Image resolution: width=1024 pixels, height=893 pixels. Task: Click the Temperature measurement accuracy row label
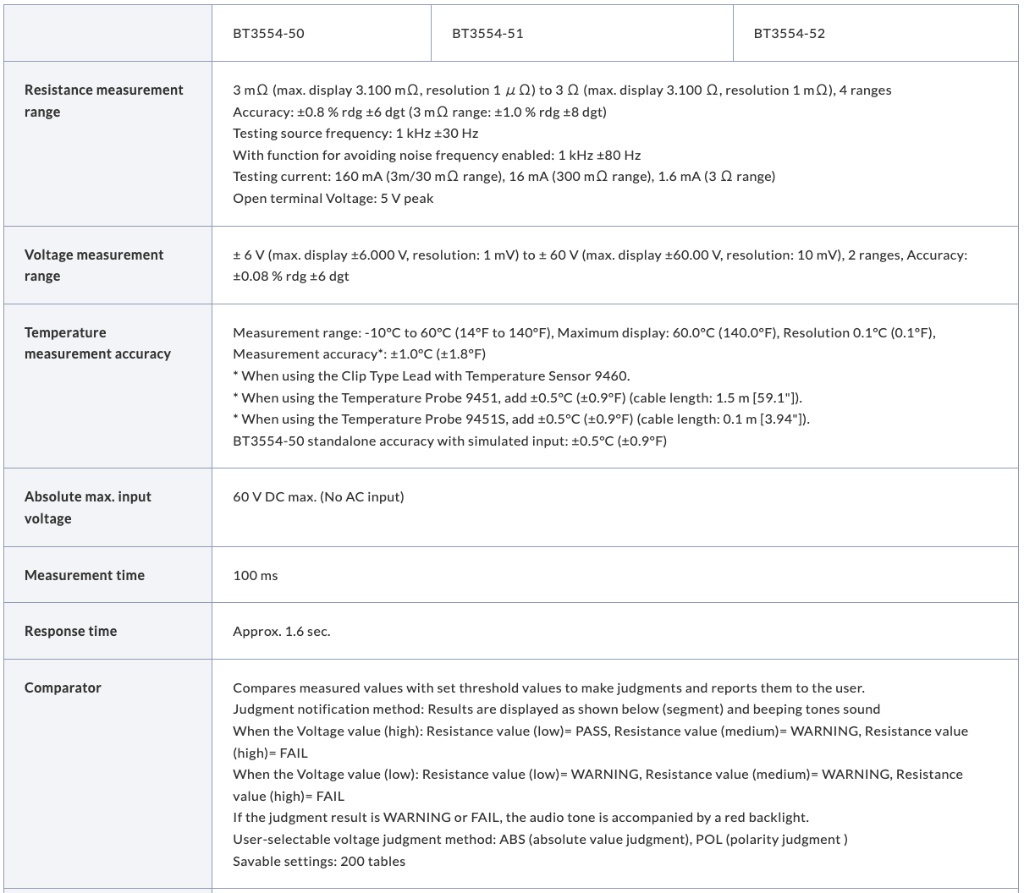tap(97, 343)
